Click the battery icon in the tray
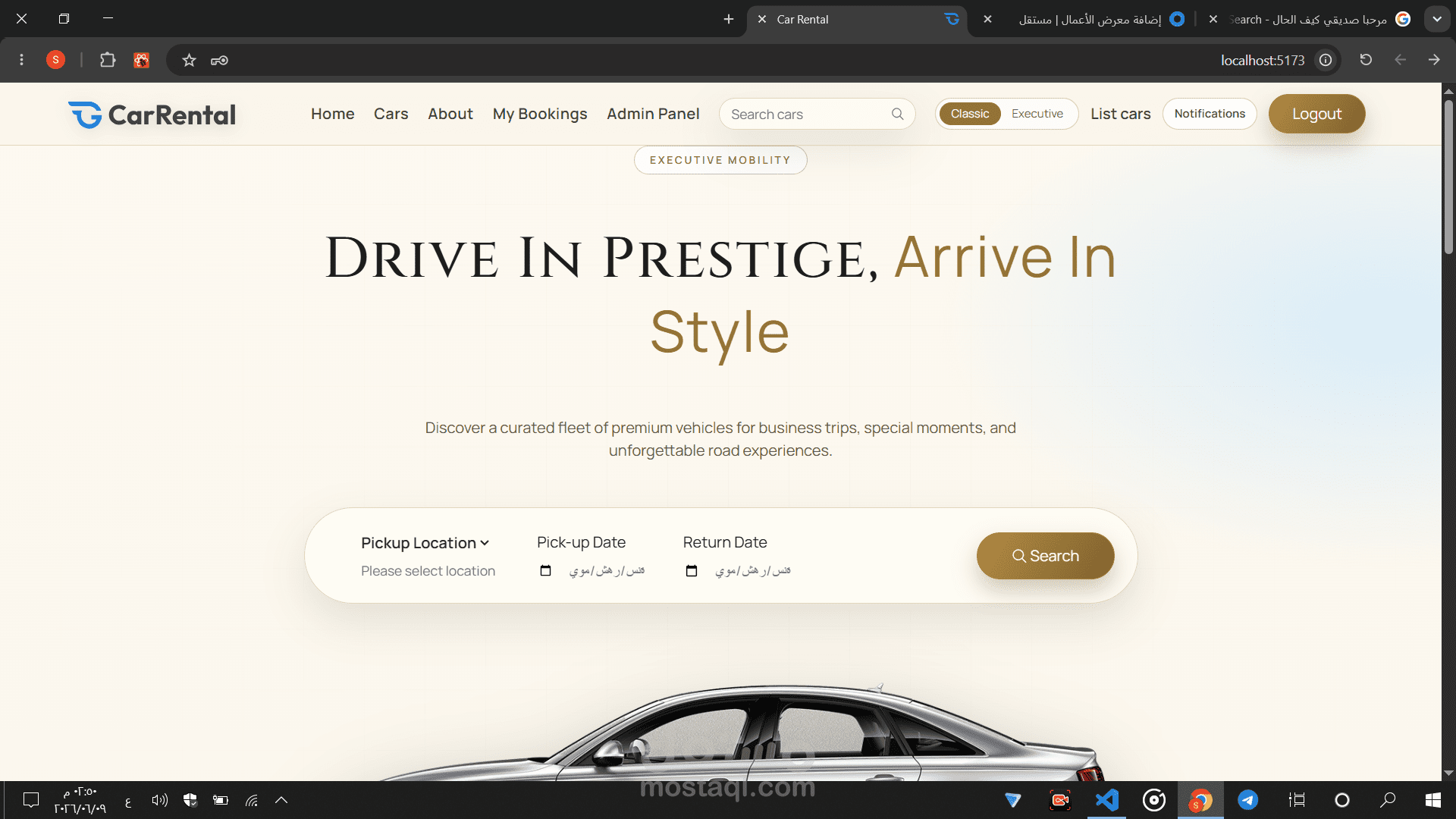The image size is (1456, 819). 221,800
